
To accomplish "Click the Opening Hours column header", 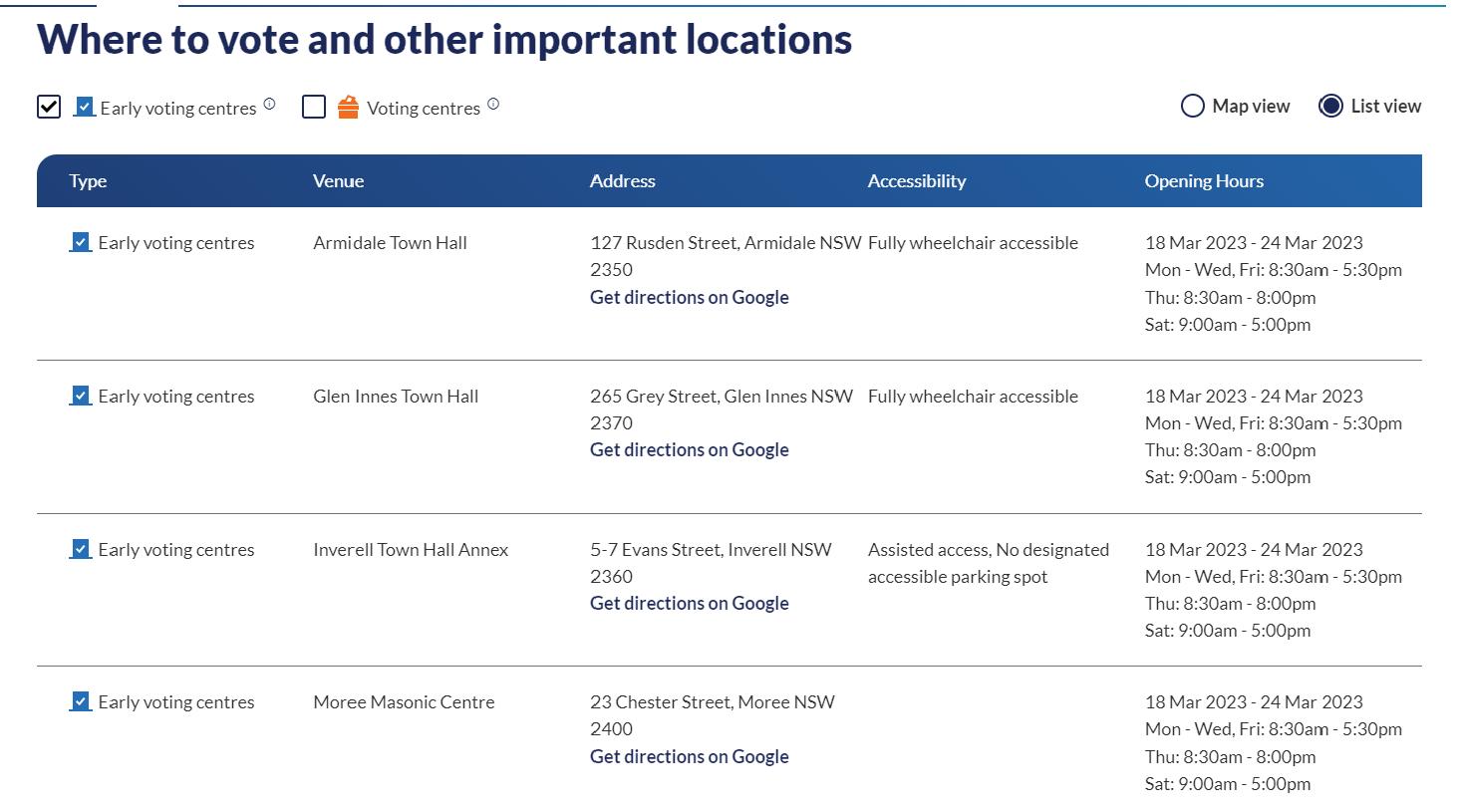I will [x=1204, y=180].
